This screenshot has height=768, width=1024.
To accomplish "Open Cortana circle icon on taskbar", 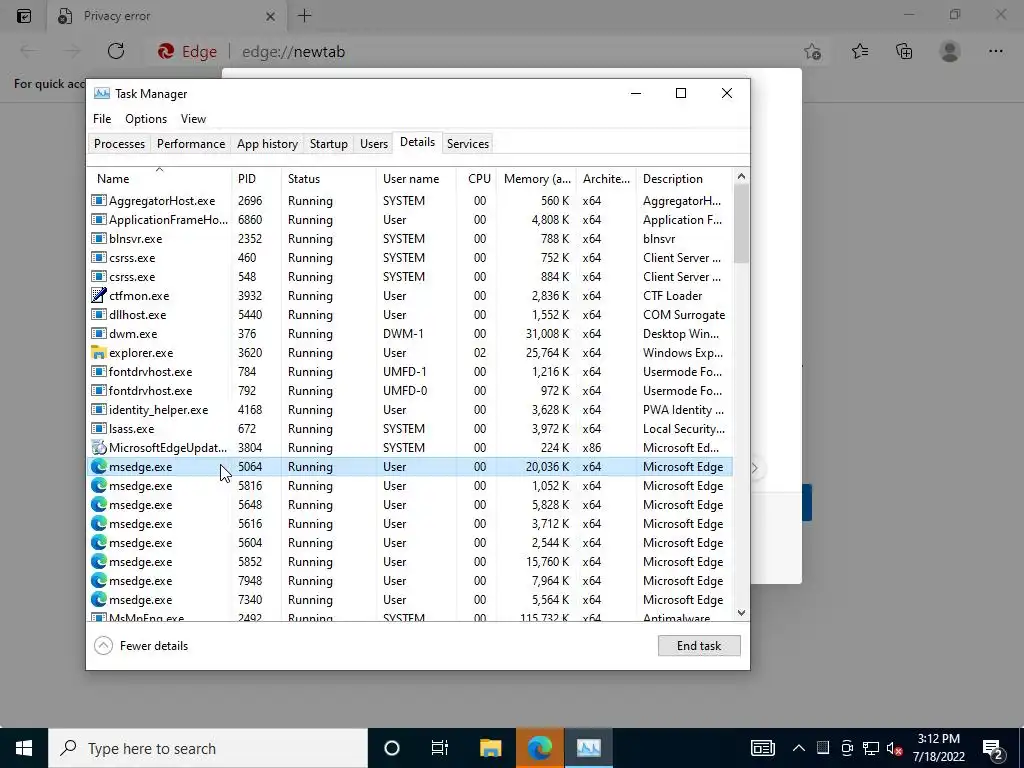I will click(x=392, y=748).
